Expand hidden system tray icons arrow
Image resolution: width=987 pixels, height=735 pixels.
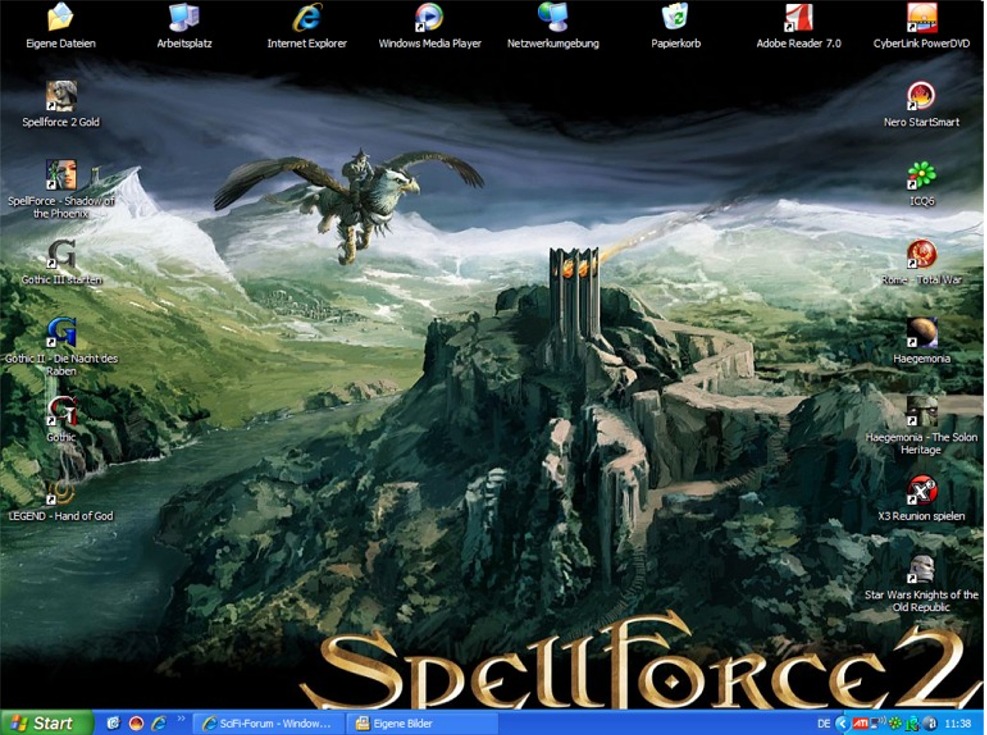click(841, 723)
